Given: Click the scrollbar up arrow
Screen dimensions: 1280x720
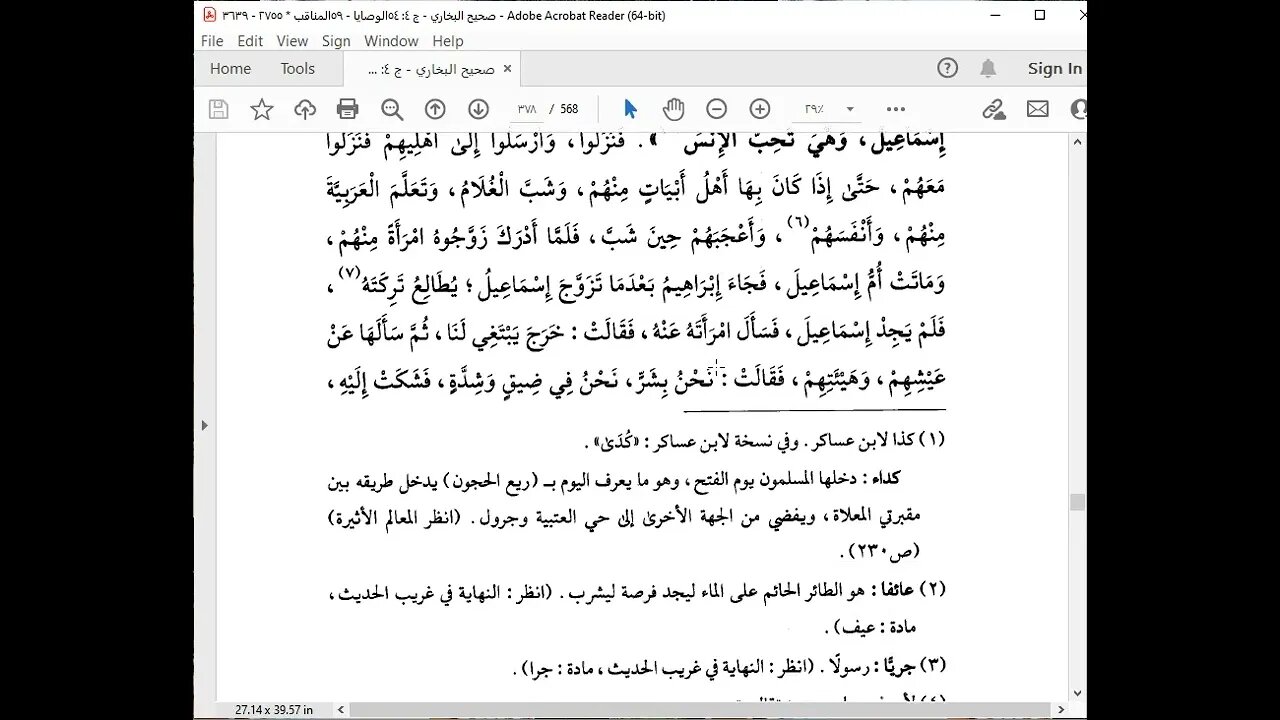Looking at the screenshot, I should tap(1077, 142).
